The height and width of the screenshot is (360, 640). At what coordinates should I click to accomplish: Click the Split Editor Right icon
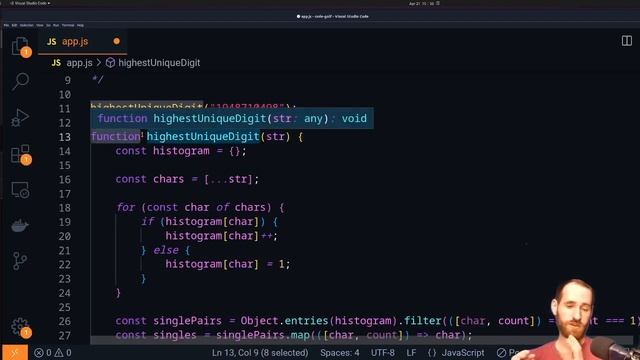click(x=627, y=41)
